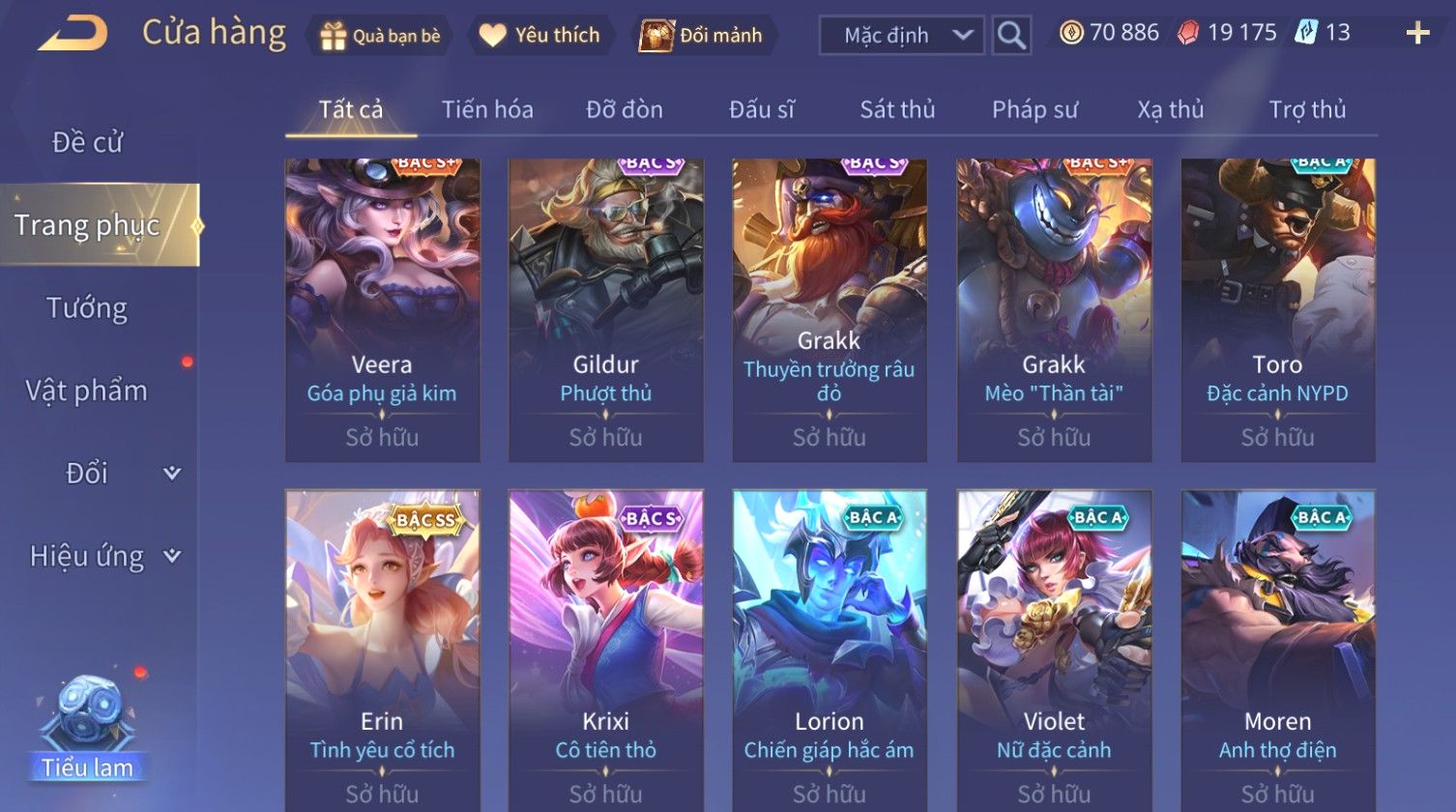Screen dimensions: 1456x812
Task: Open the search magnifier icon
Action: coord(1011,36)
